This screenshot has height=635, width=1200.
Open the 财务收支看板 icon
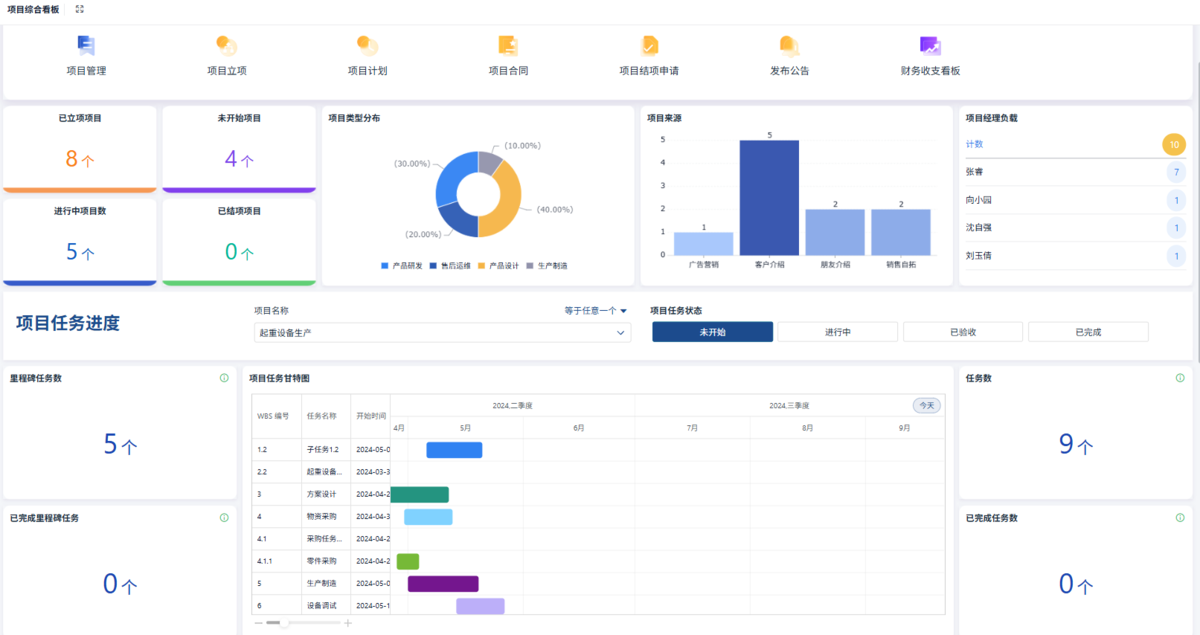(x=930, y=46)
